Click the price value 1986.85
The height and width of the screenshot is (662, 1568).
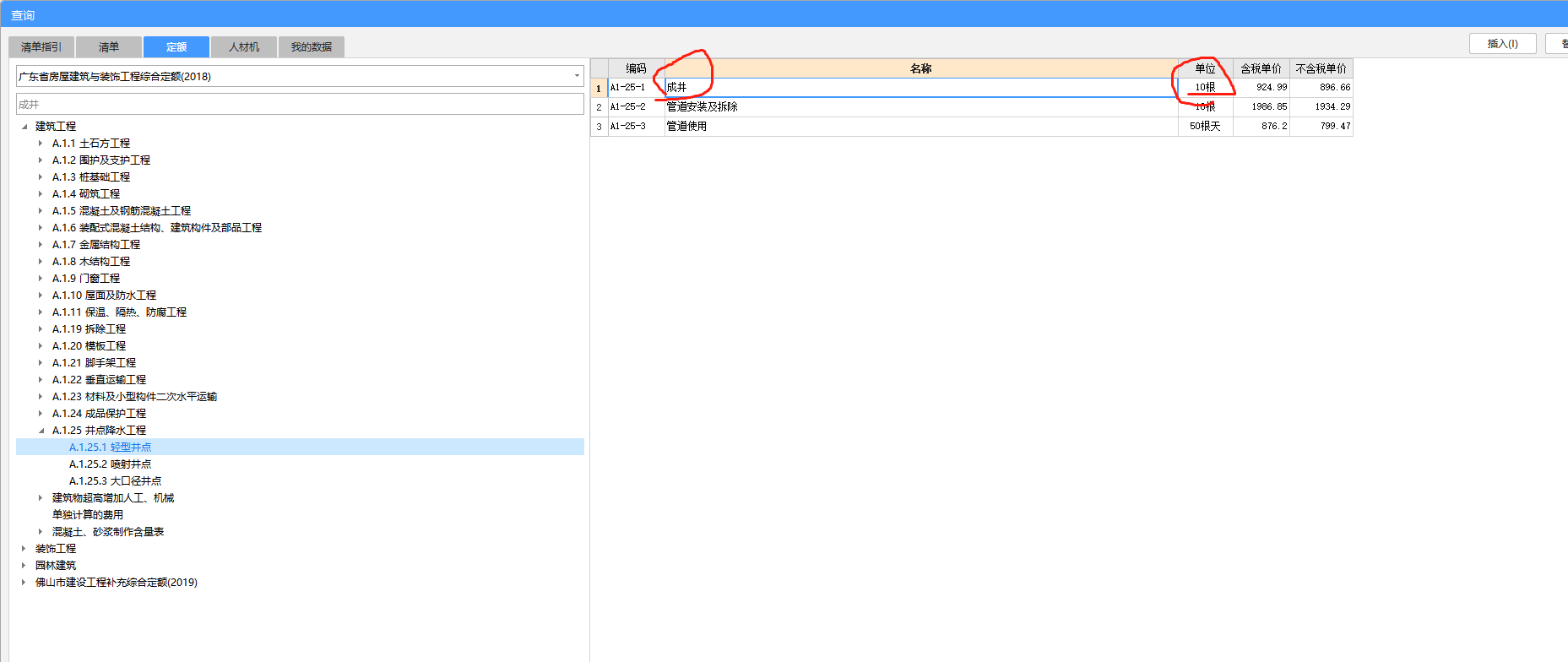(x=1261, y=107)
